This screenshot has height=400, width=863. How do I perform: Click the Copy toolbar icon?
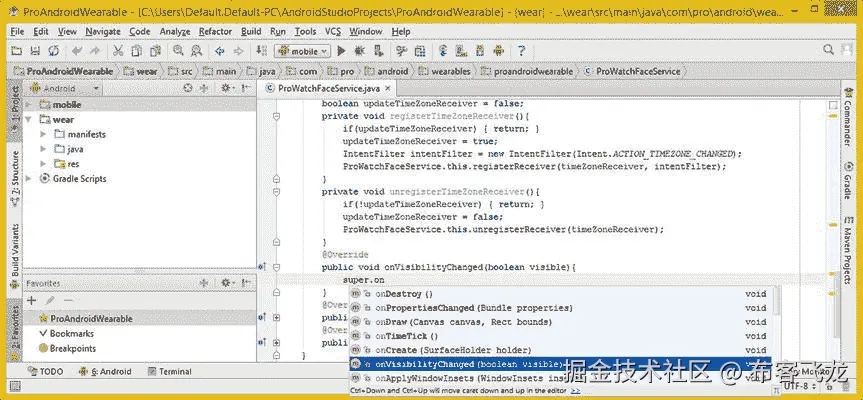point(136,51)
